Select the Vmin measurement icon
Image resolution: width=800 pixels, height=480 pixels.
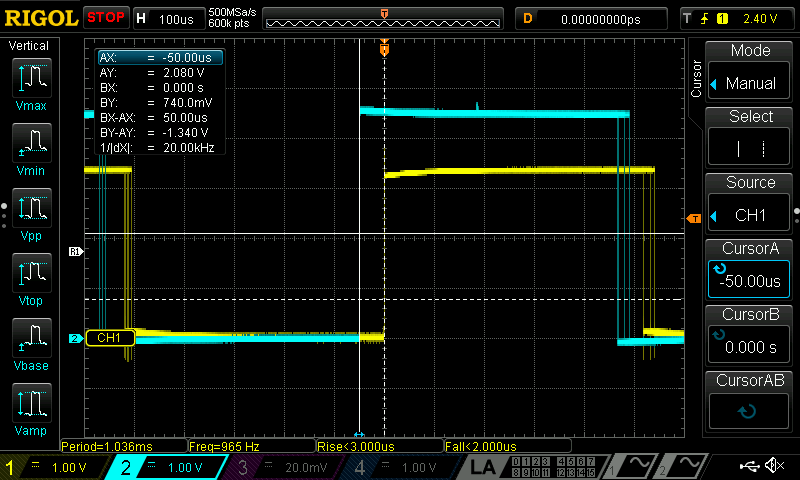coord(32,143)
